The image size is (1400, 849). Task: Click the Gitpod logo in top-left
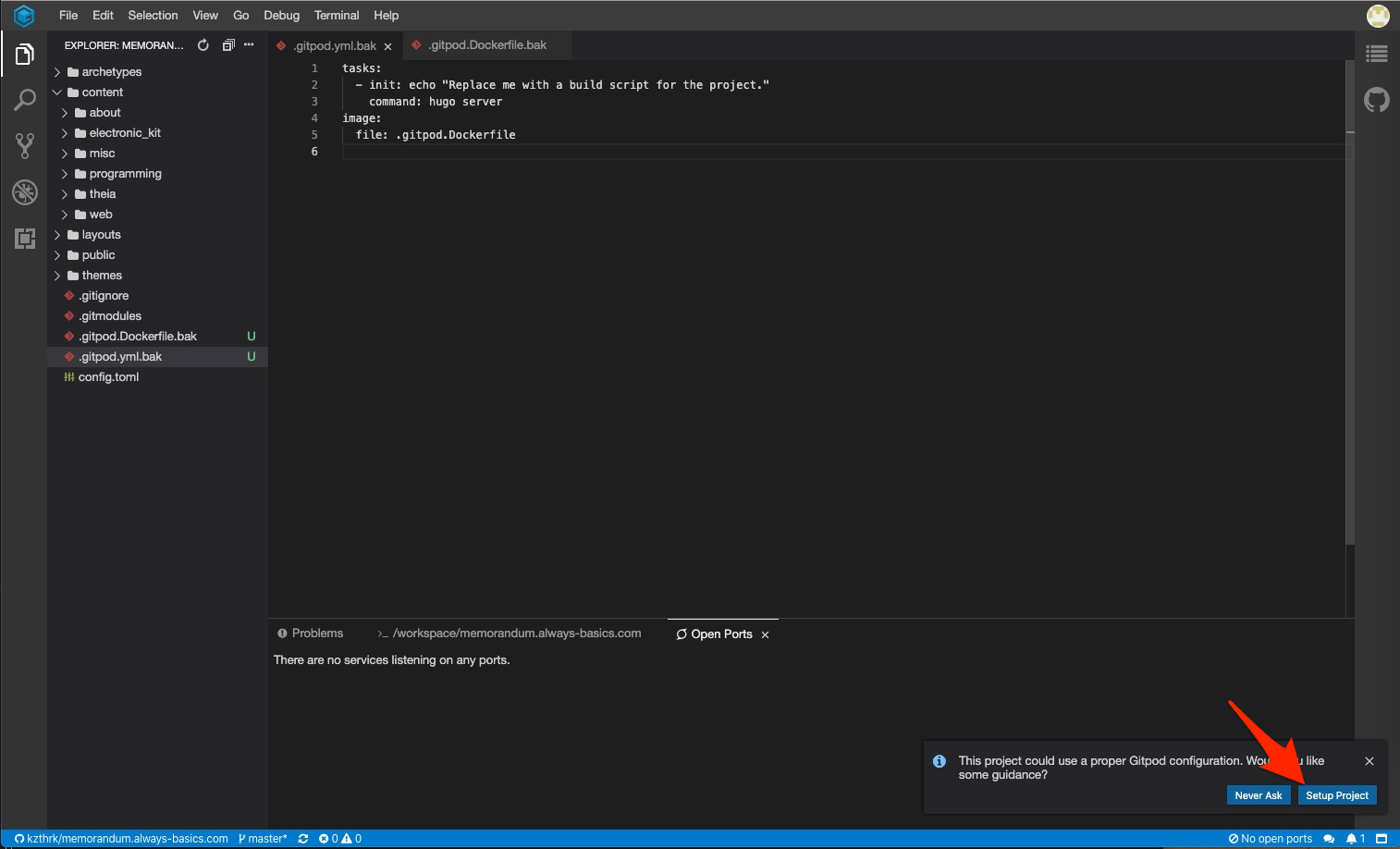pos(24,16)
